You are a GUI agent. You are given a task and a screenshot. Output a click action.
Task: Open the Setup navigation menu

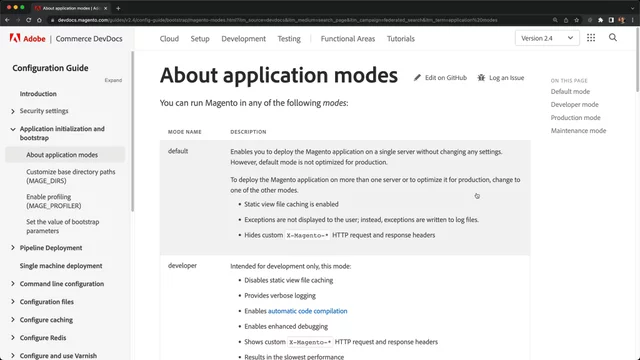click(x=200, y=38)
